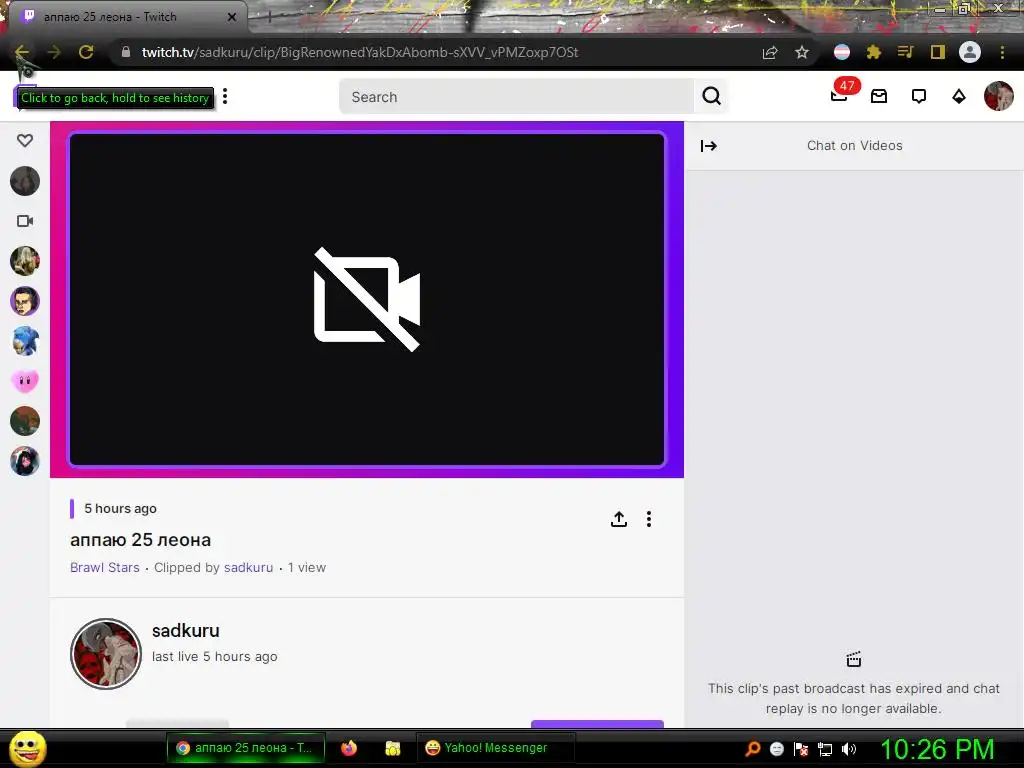Open the first sidebar channel avatar

point(25,181)
